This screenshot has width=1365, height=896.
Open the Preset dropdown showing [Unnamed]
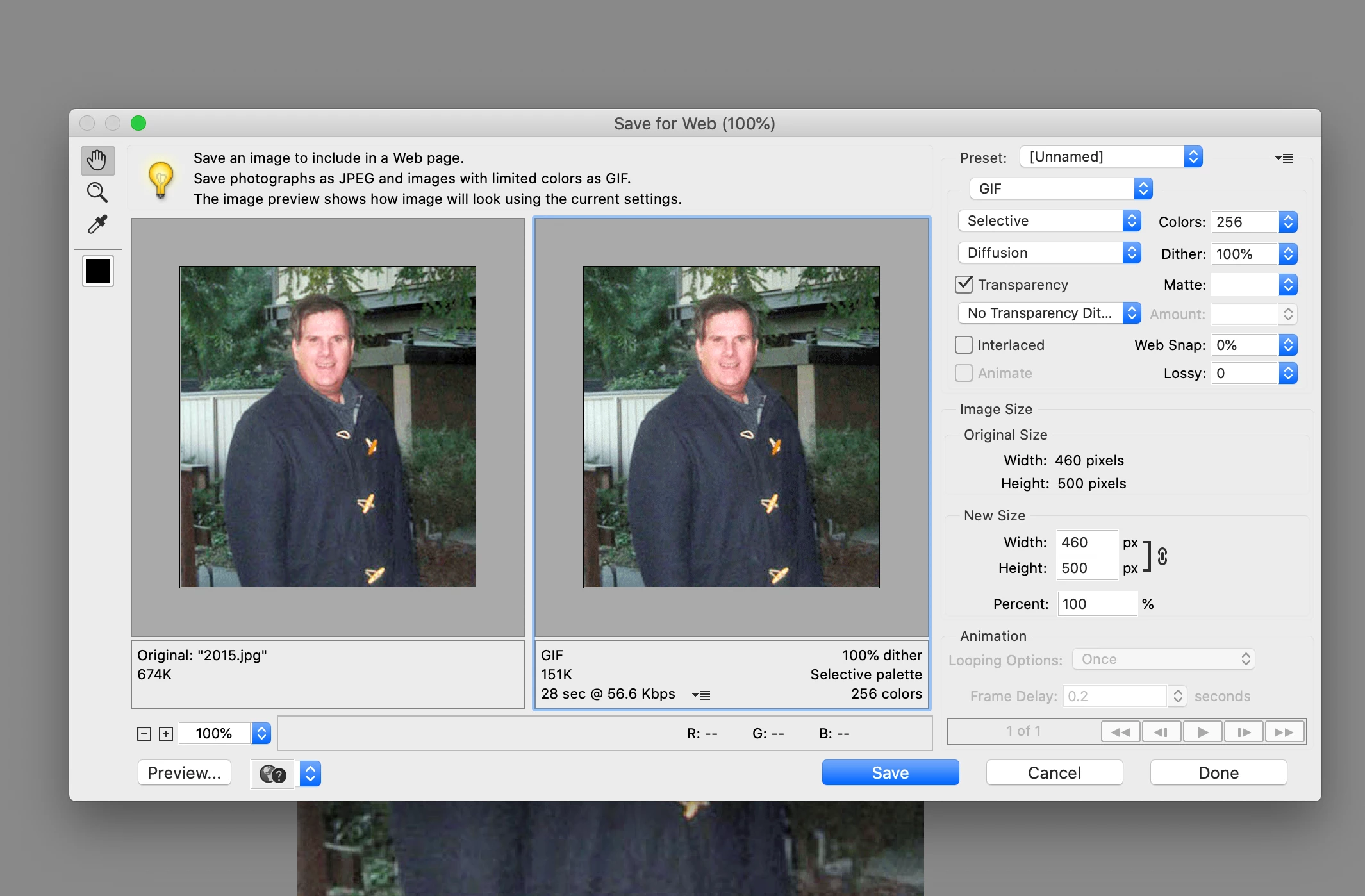1111,157
